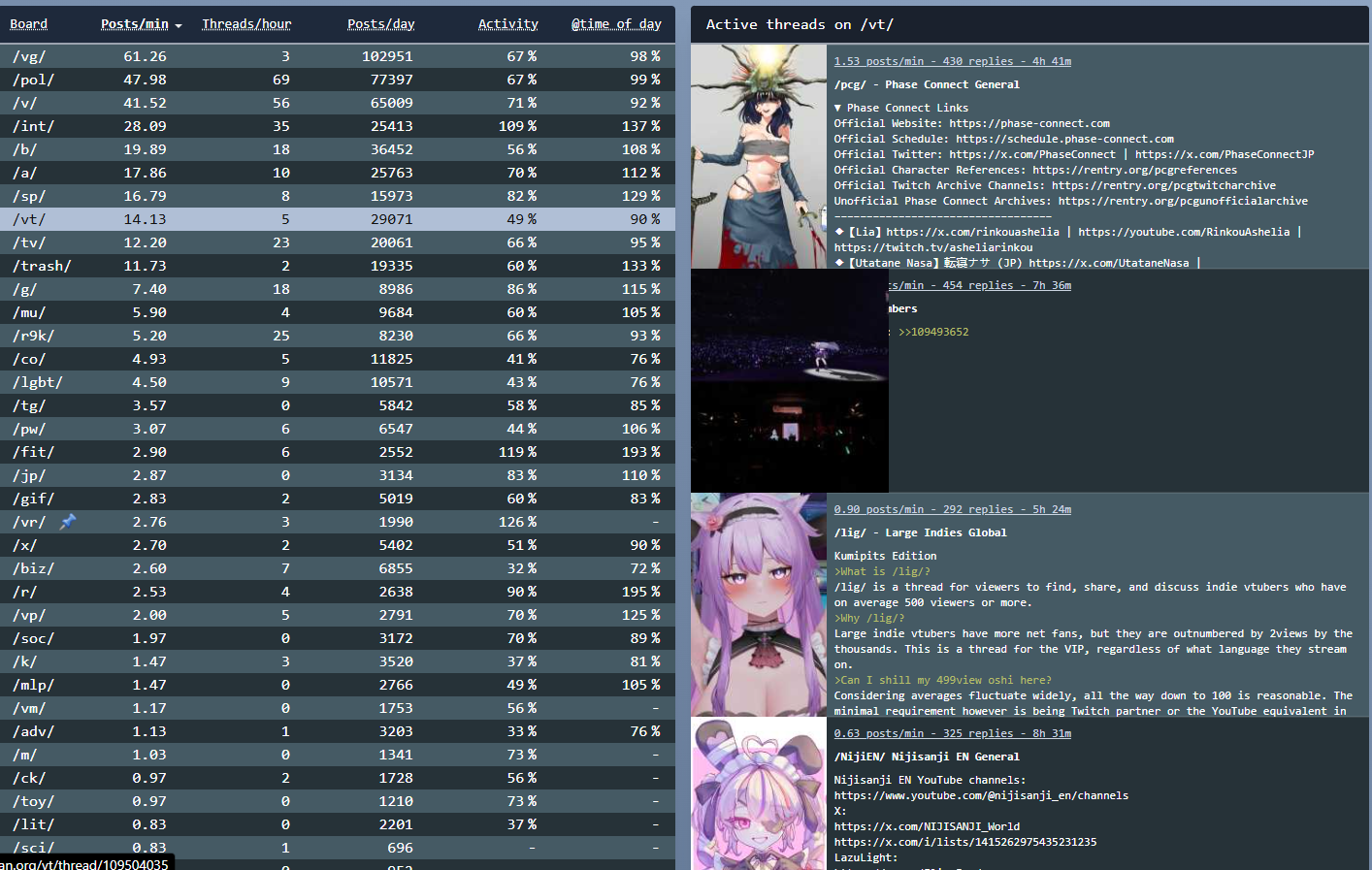The width and height of the screenshot is (1372, 870).
Task: Click the phase-connect.com official website text
Action: pyautogui.click(x=1029, y=123)
